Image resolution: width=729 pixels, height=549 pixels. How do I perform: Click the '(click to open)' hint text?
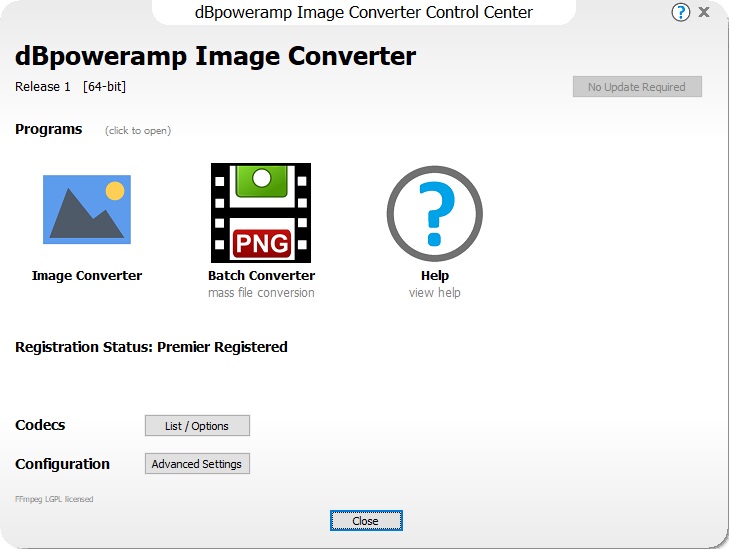click(x=138, y=131)
